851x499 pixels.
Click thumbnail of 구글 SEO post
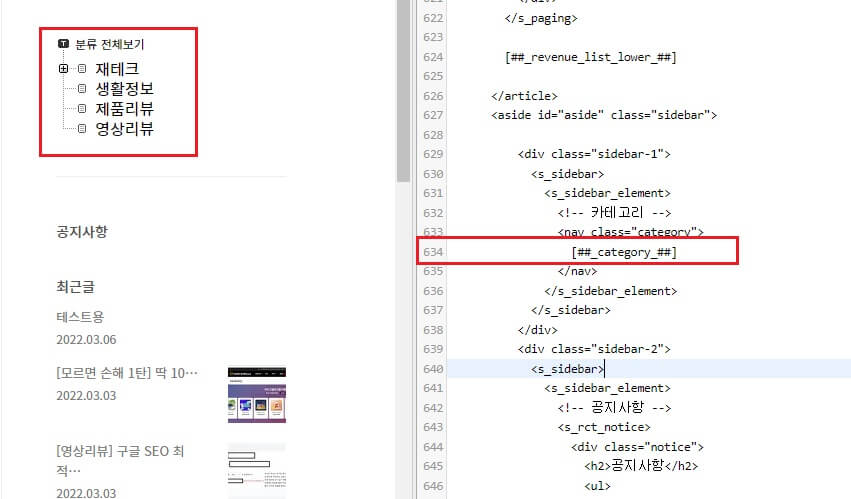tap(257, 471)
